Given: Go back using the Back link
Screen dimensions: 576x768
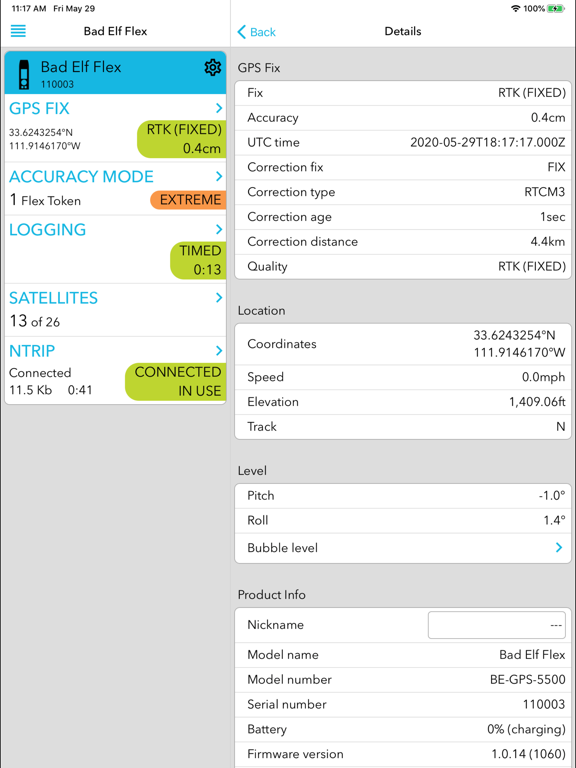Looking at the screenshot, I should coord(256,32).
